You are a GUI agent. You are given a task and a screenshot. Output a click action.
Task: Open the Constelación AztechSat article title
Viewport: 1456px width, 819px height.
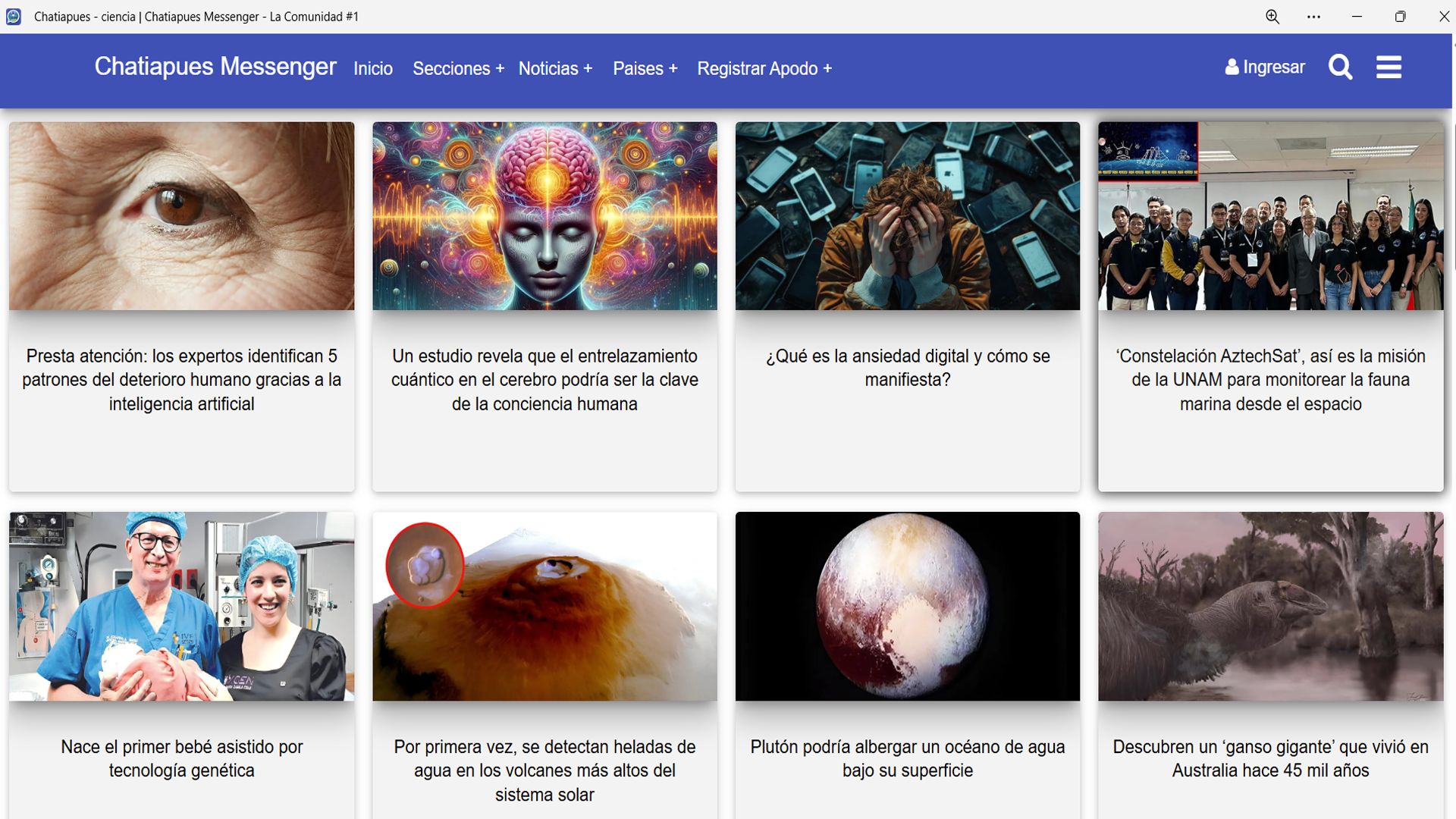(1271, 380)
